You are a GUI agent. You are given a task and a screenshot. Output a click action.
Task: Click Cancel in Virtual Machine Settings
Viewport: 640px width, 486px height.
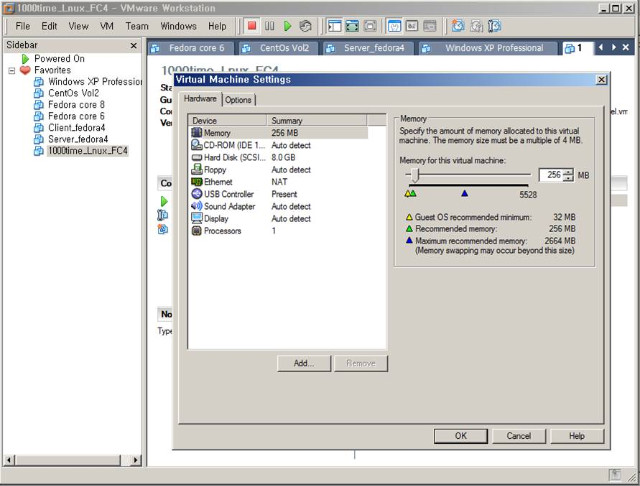[519, 436]
